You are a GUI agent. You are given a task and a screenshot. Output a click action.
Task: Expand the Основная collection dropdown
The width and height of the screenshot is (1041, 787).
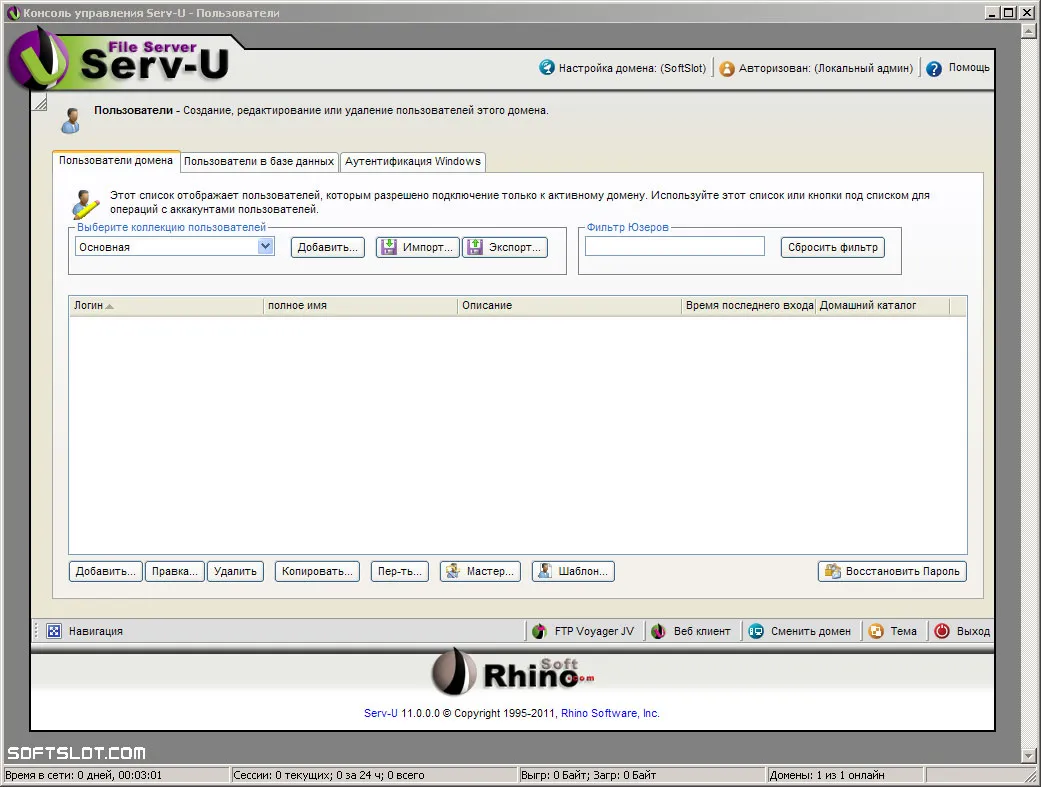pyautogui.click(x=266, y=246)
